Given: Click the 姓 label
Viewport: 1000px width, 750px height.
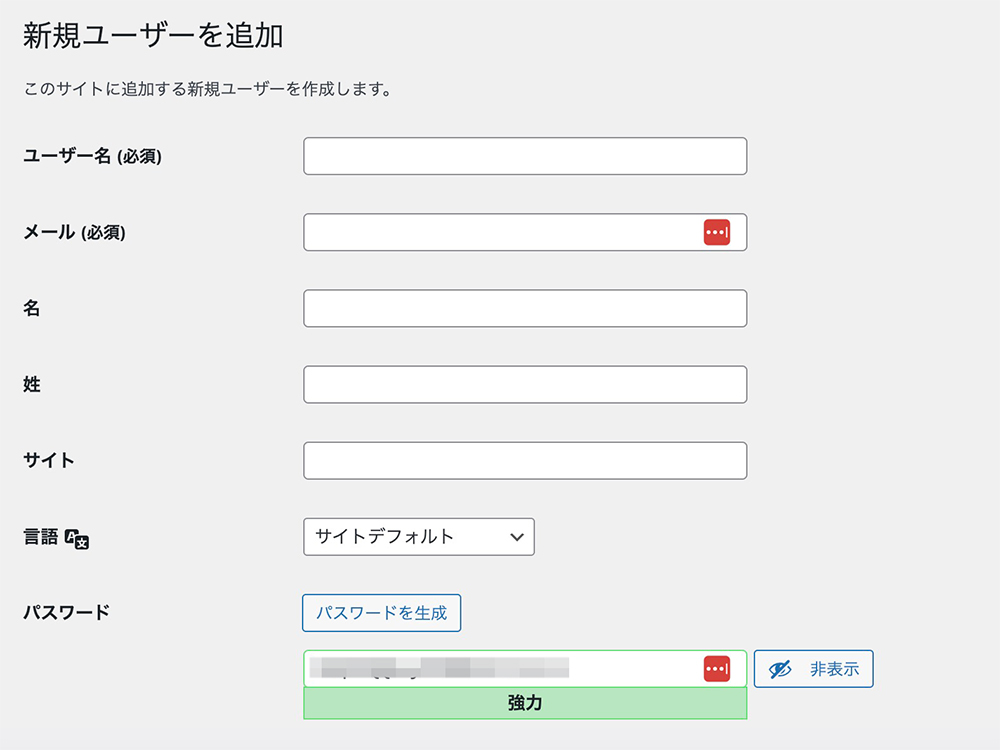Looking at the screenshot, I should click(32, 385).
